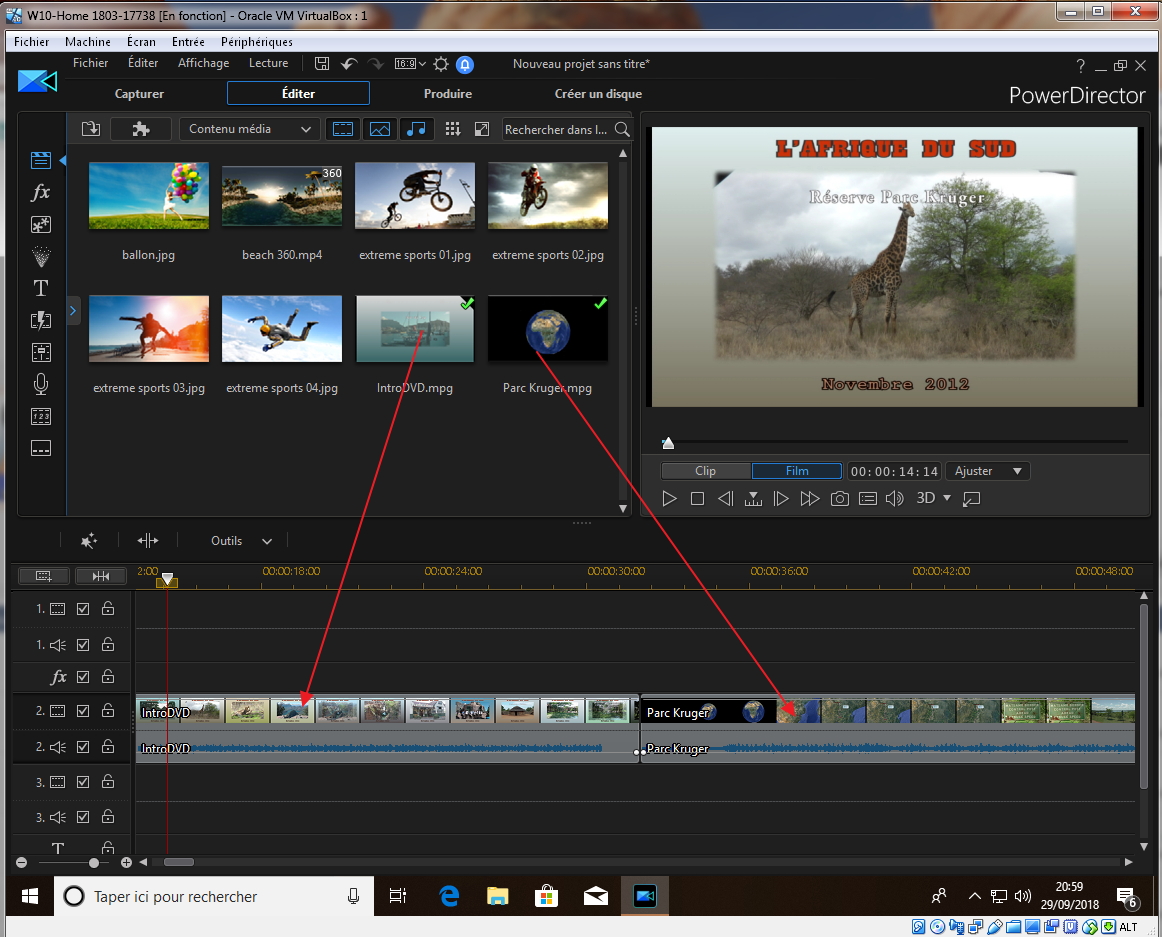
Task: Open the Voice-Over recording room microphone icon
Action: (x=40, y=384)
